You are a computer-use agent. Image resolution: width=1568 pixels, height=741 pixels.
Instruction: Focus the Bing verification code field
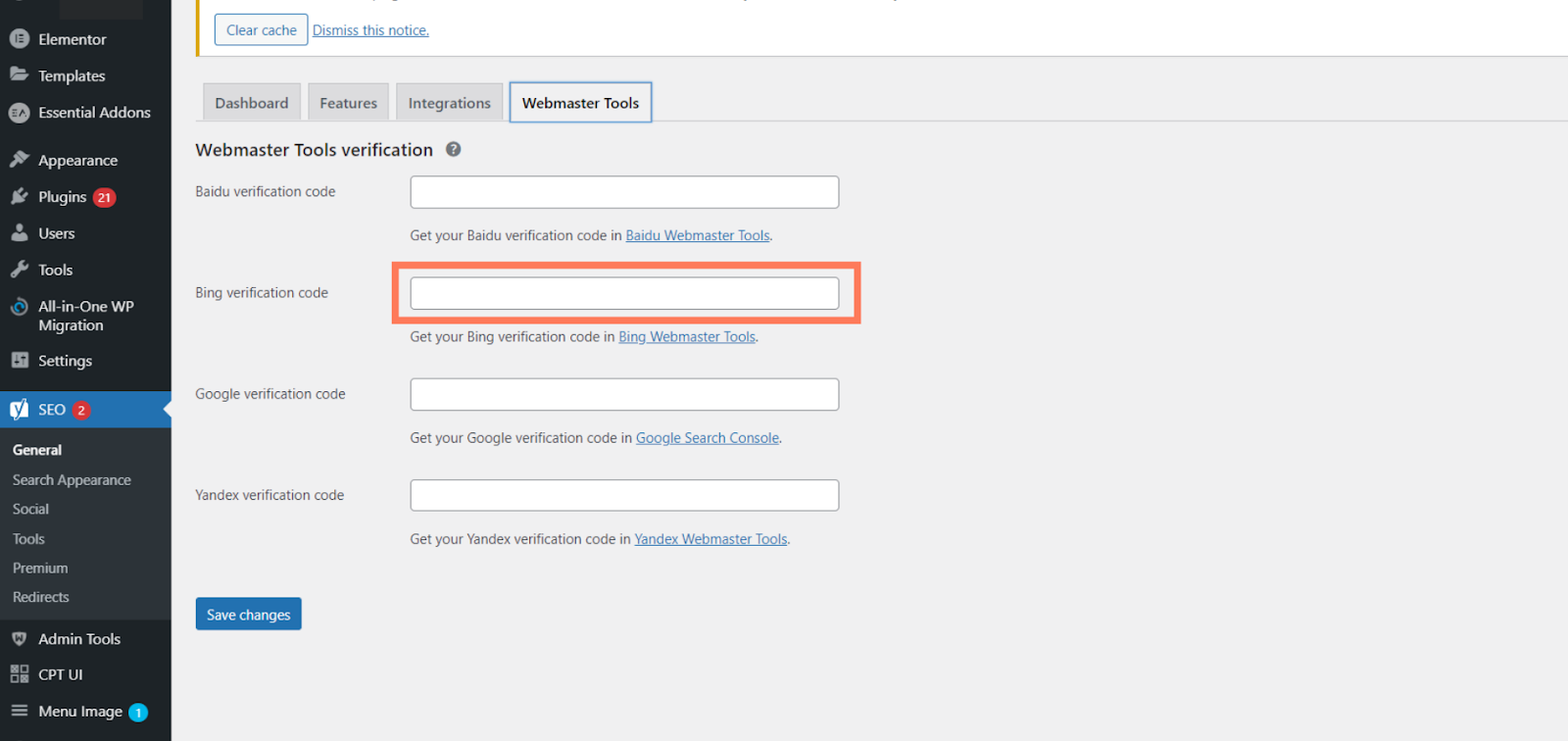click(624, 293)
